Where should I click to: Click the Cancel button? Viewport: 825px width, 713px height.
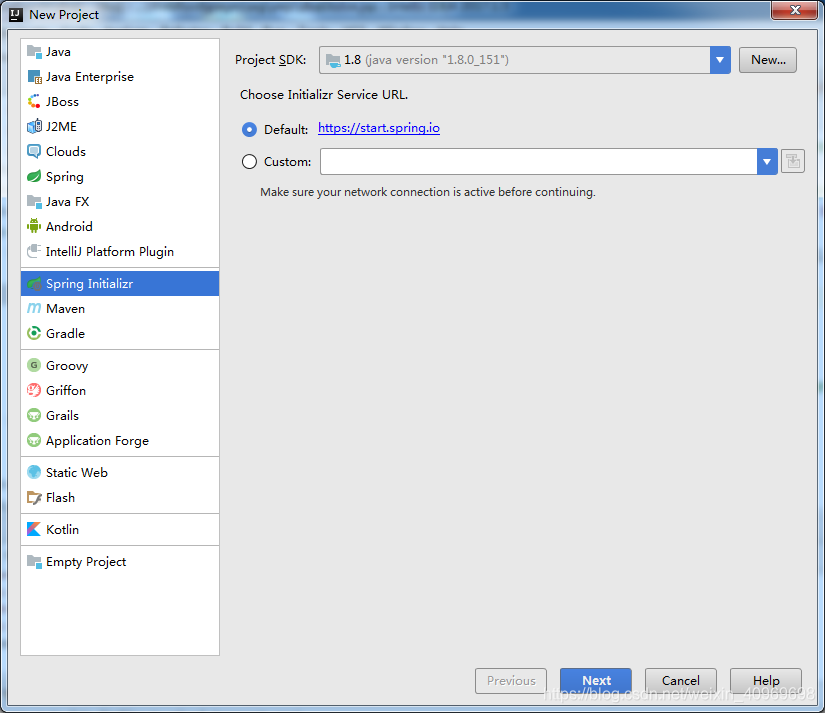click(681, 680)
